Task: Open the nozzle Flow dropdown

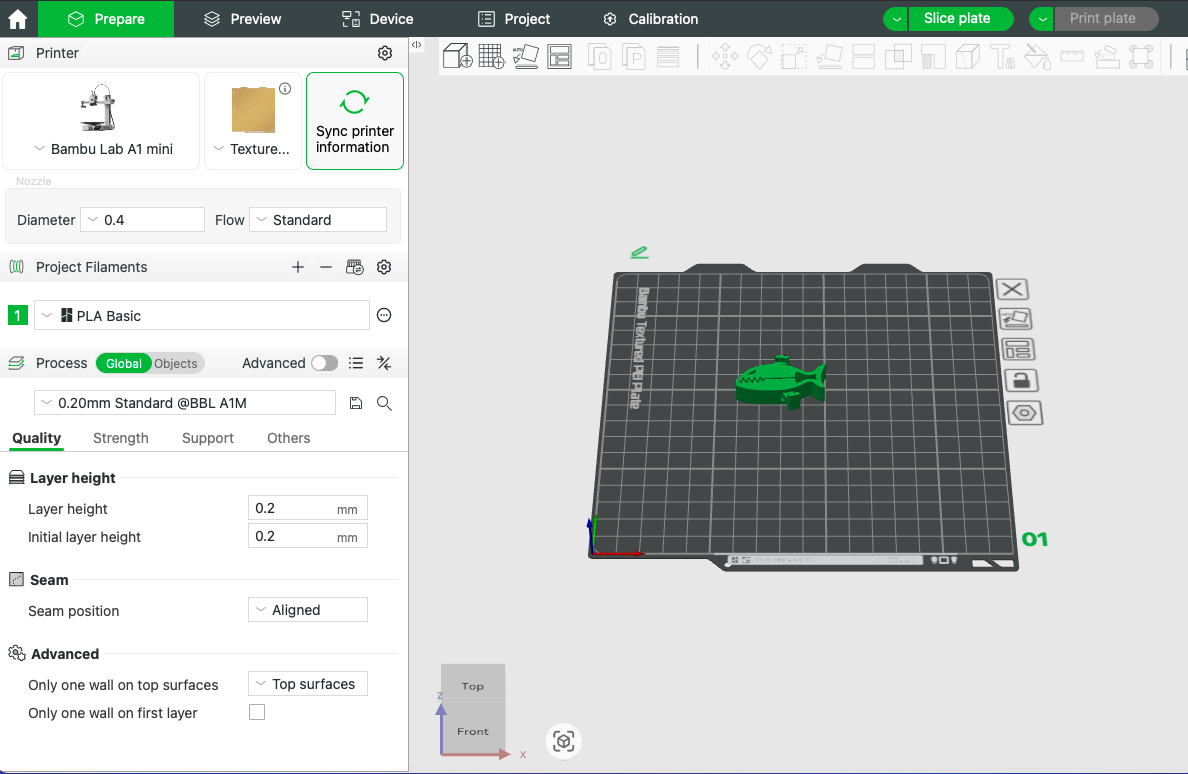Action: 317,220
